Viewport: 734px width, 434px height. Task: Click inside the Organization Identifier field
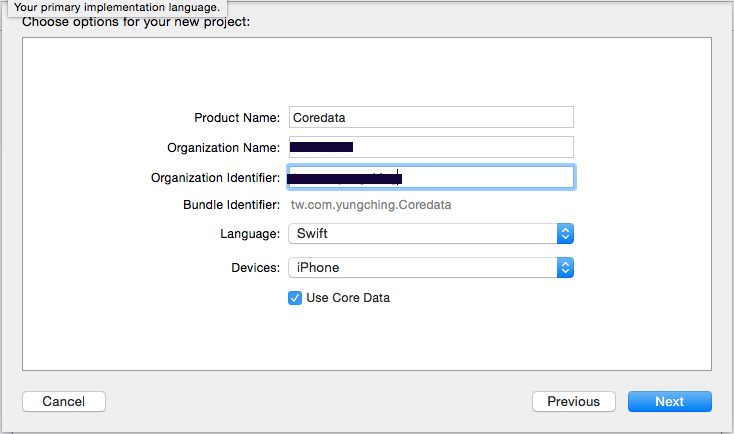click(431, 177)
